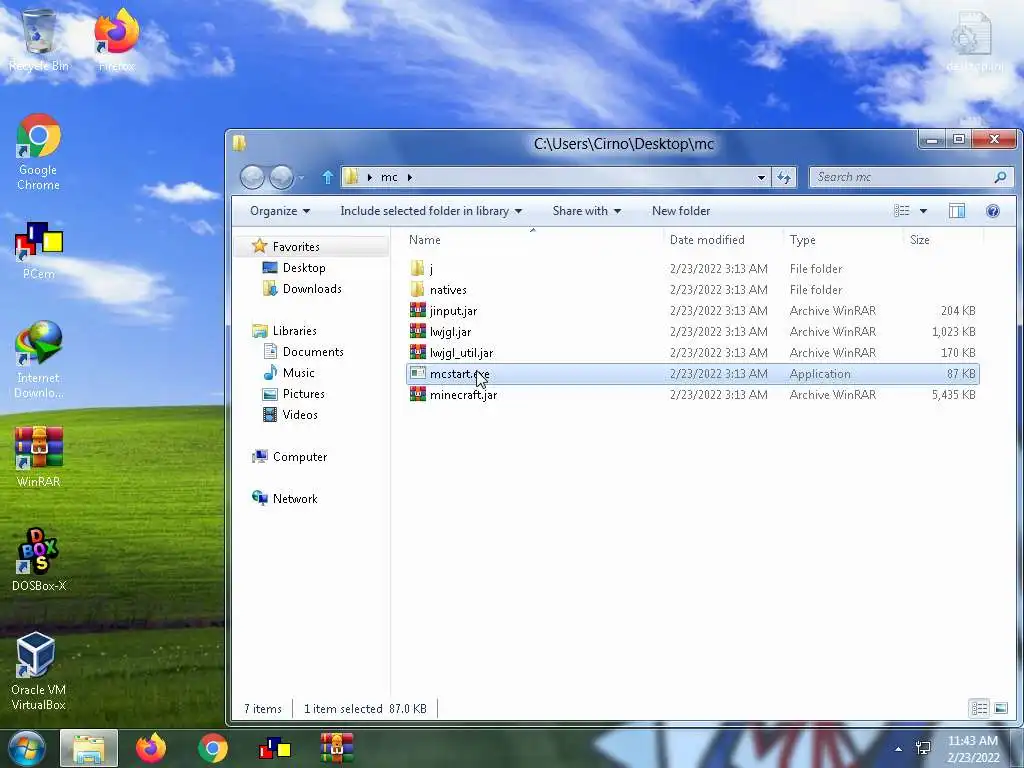The width and height of the screenshot is (1024, 768).
Task: Select the desktop.ini file on desktop
Action: 974,40
